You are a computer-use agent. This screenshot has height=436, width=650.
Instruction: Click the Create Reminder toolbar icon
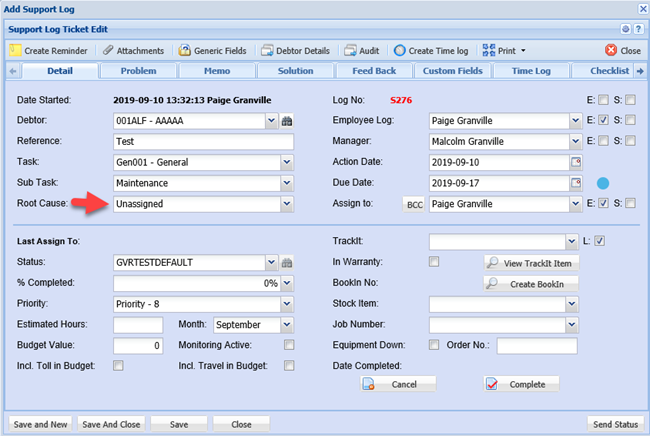[16, 50]
